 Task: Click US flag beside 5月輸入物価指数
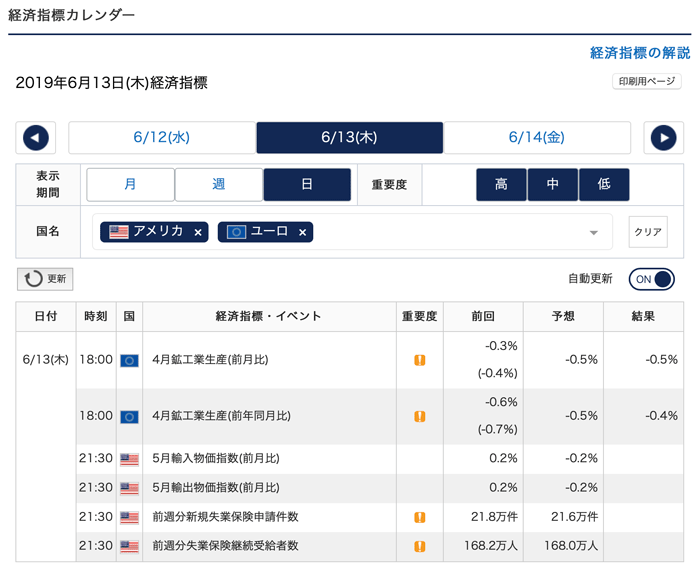(x=129, y=459)
